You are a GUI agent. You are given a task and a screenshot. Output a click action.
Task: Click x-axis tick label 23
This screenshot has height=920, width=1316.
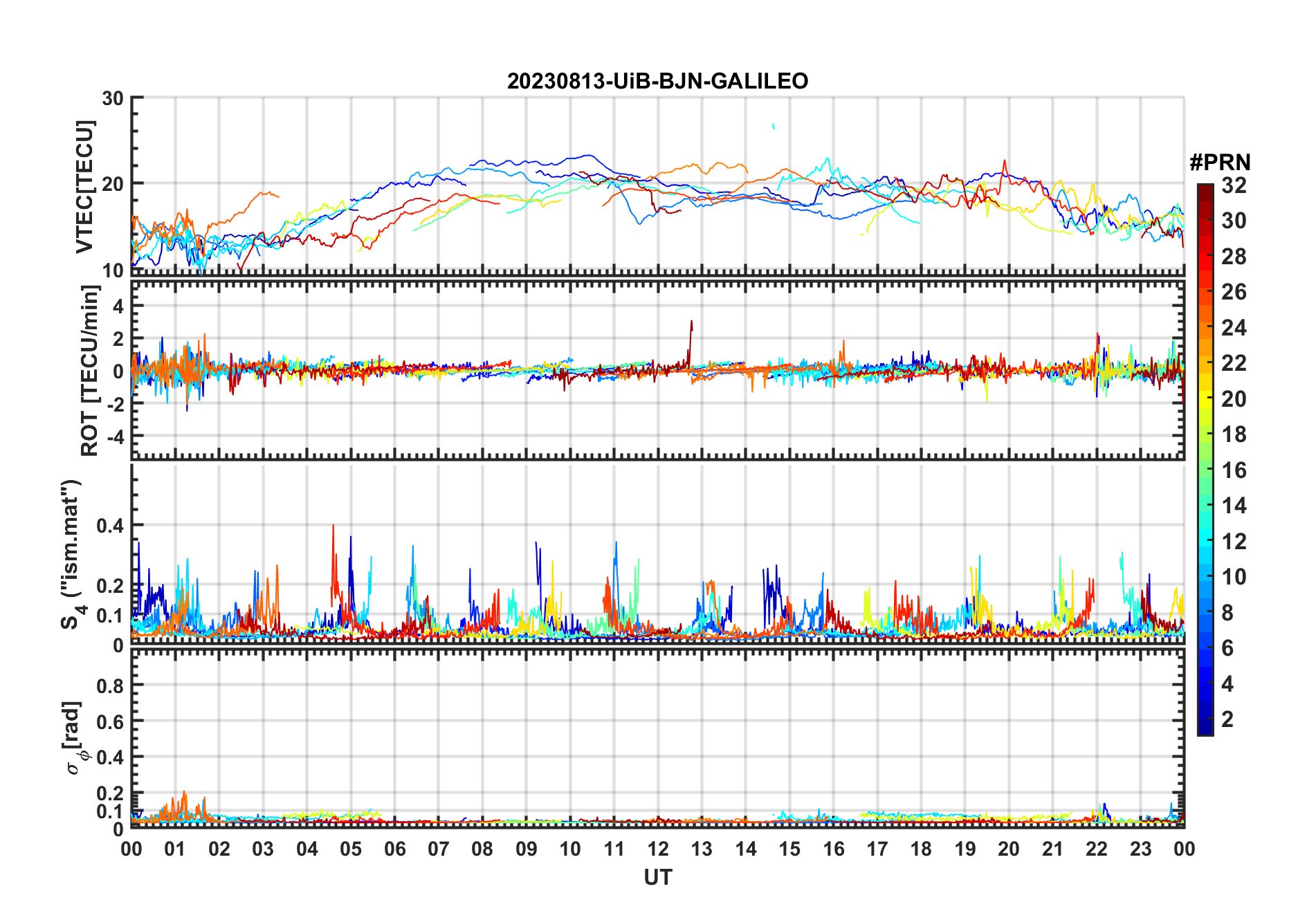coord(1140,849)
